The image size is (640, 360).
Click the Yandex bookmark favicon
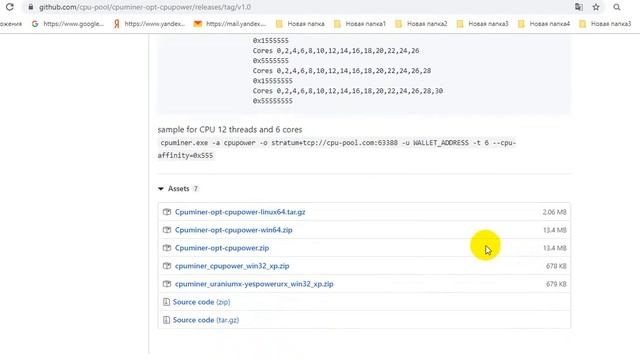click(117, 24)
